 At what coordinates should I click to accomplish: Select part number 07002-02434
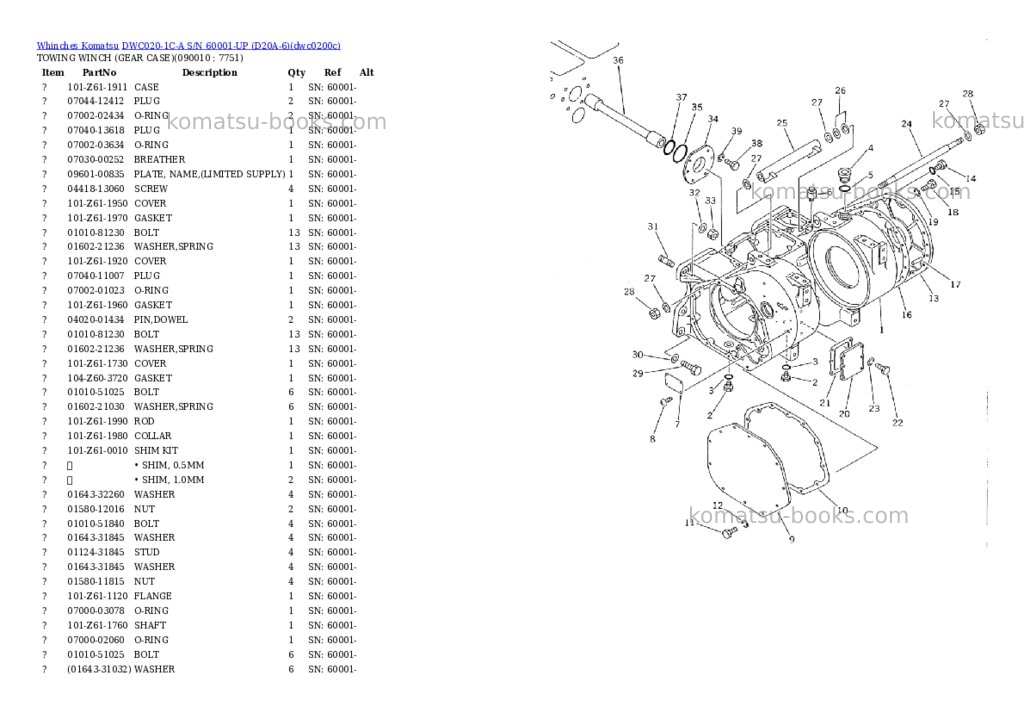click(x=95, y=116)
